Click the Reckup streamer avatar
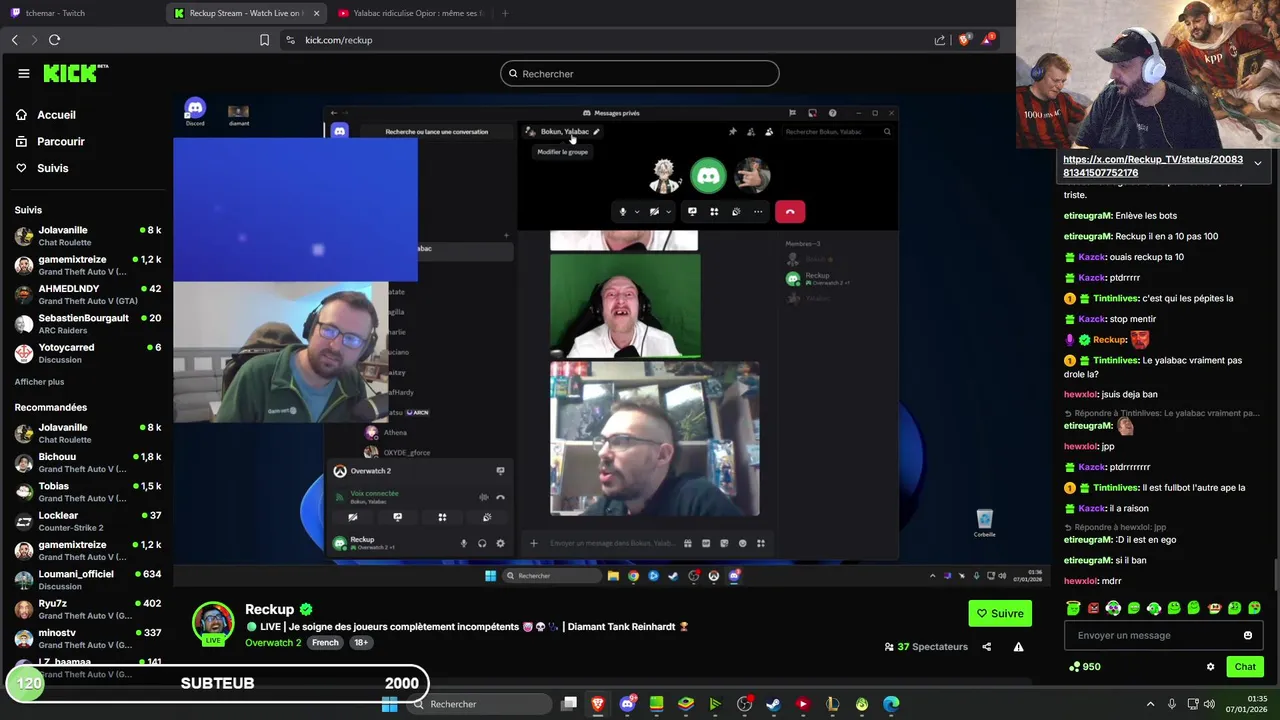Screen dimensions: 1280x720 point(213,623)
